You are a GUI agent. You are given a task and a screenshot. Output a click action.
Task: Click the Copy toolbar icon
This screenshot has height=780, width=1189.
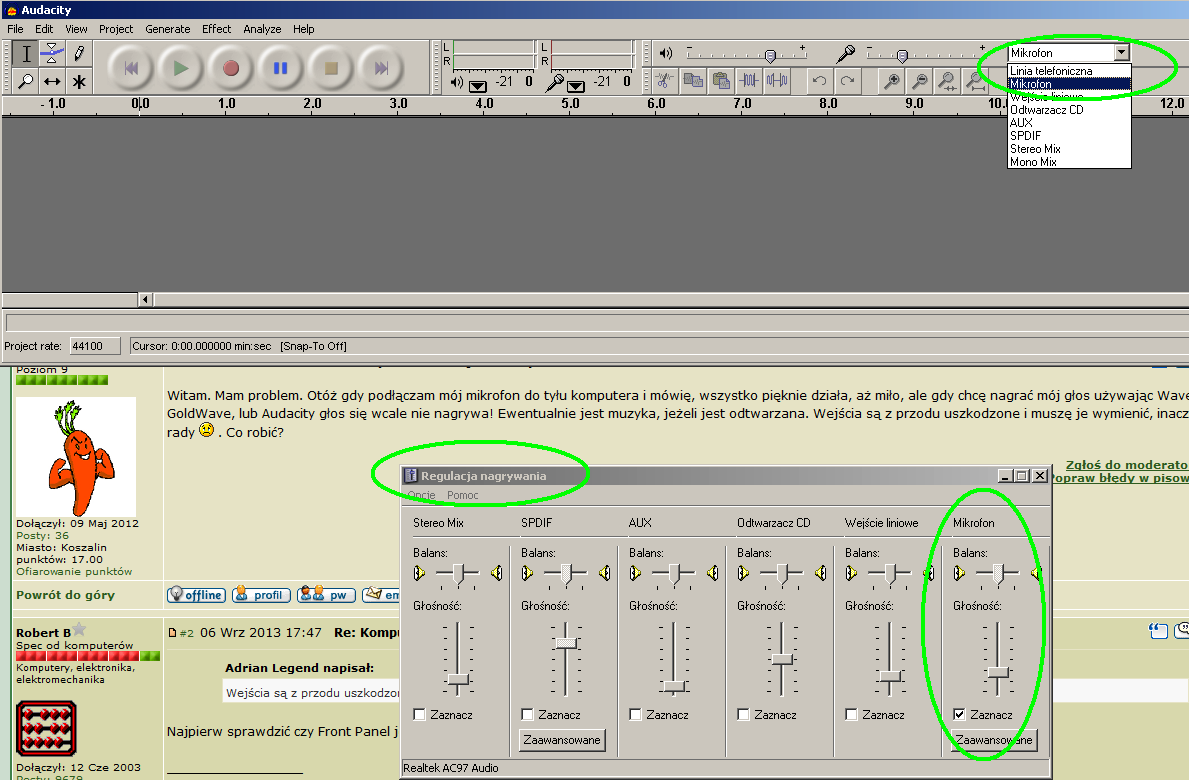tap(693, 80)
